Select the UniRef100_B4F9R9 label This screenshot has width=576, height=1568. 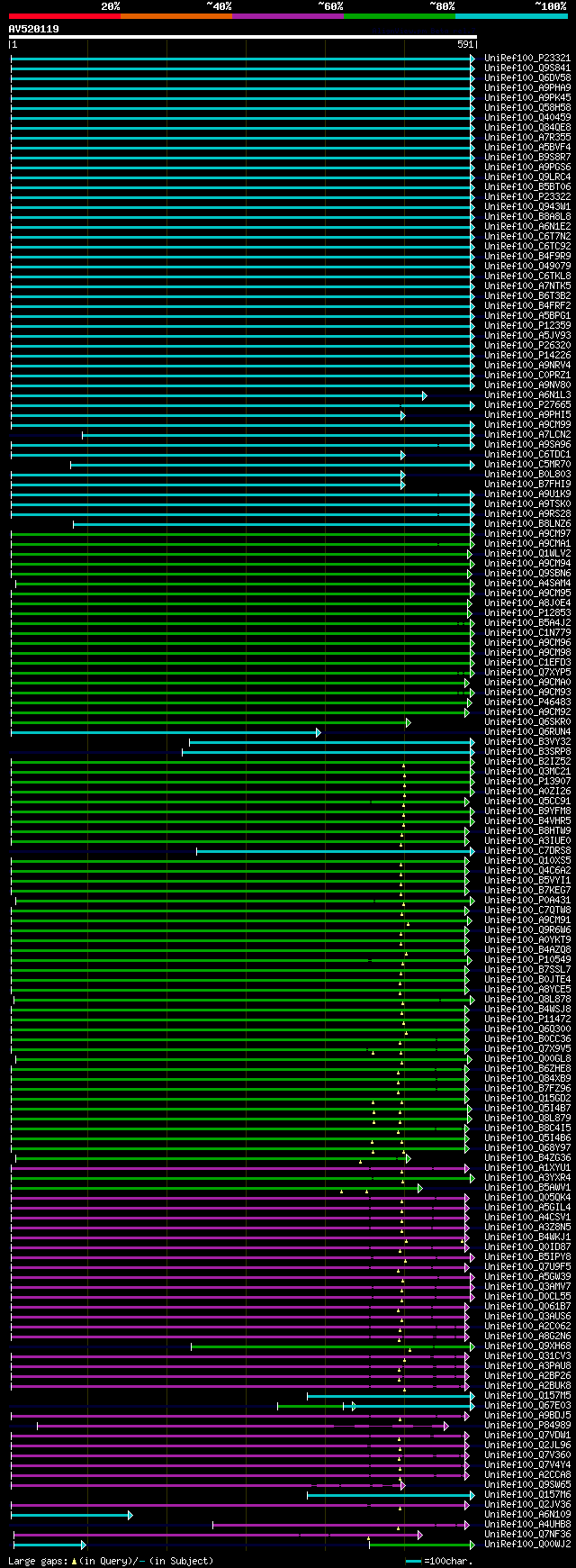coord(527,256)
